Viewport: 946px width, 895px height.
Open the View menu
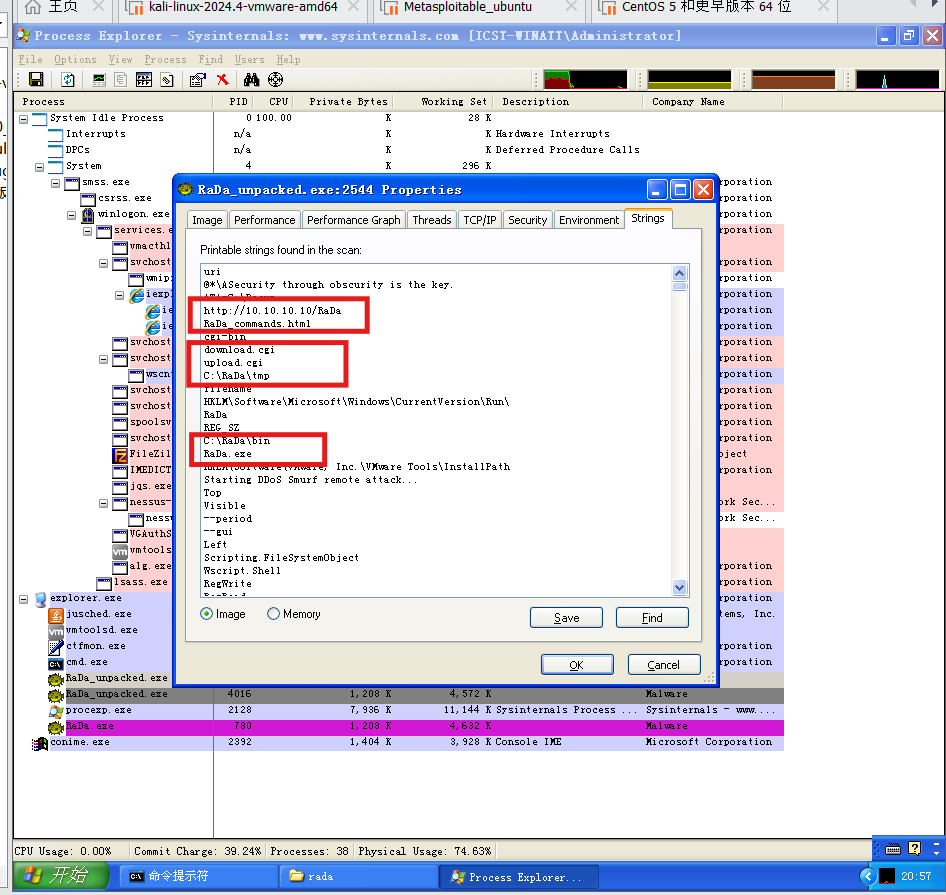coord(121,59)
